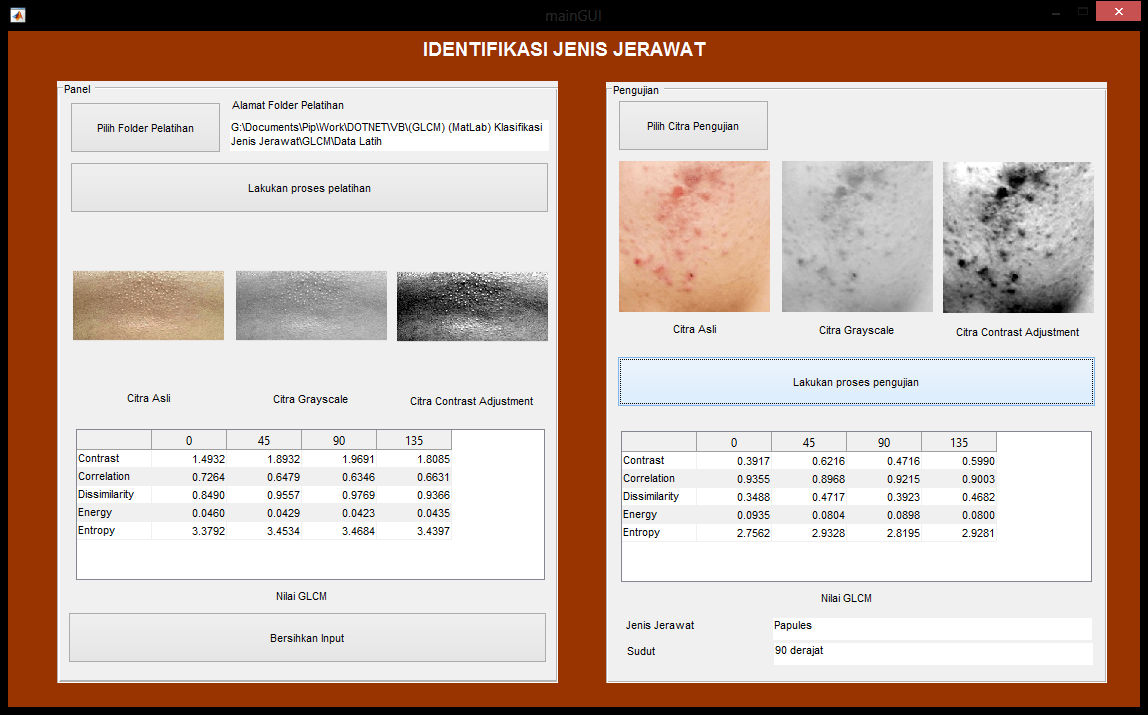The image size is (1148, 715).
Task: Select the grayscale acne test image
Action: pyautogui.click(x=857, y=237)
